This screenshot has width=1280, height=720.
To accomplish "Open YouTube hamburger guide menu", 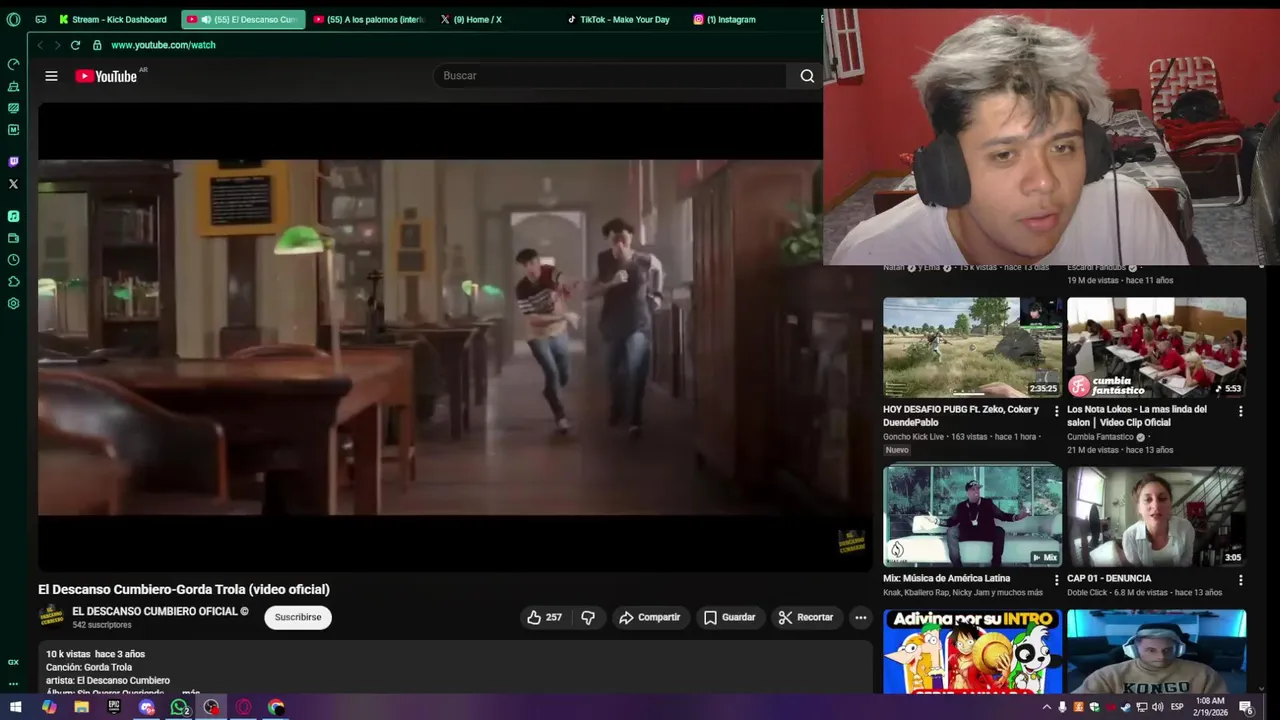I will point(51,76).
